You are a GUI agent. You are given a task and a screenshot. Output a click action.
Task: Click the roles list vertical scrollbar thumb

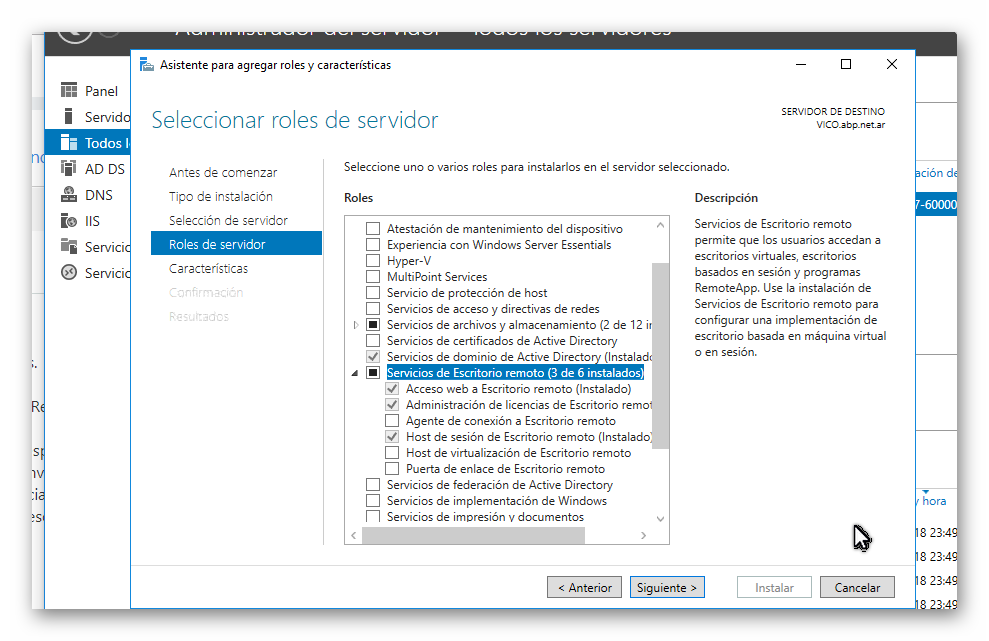click(660, 356)
